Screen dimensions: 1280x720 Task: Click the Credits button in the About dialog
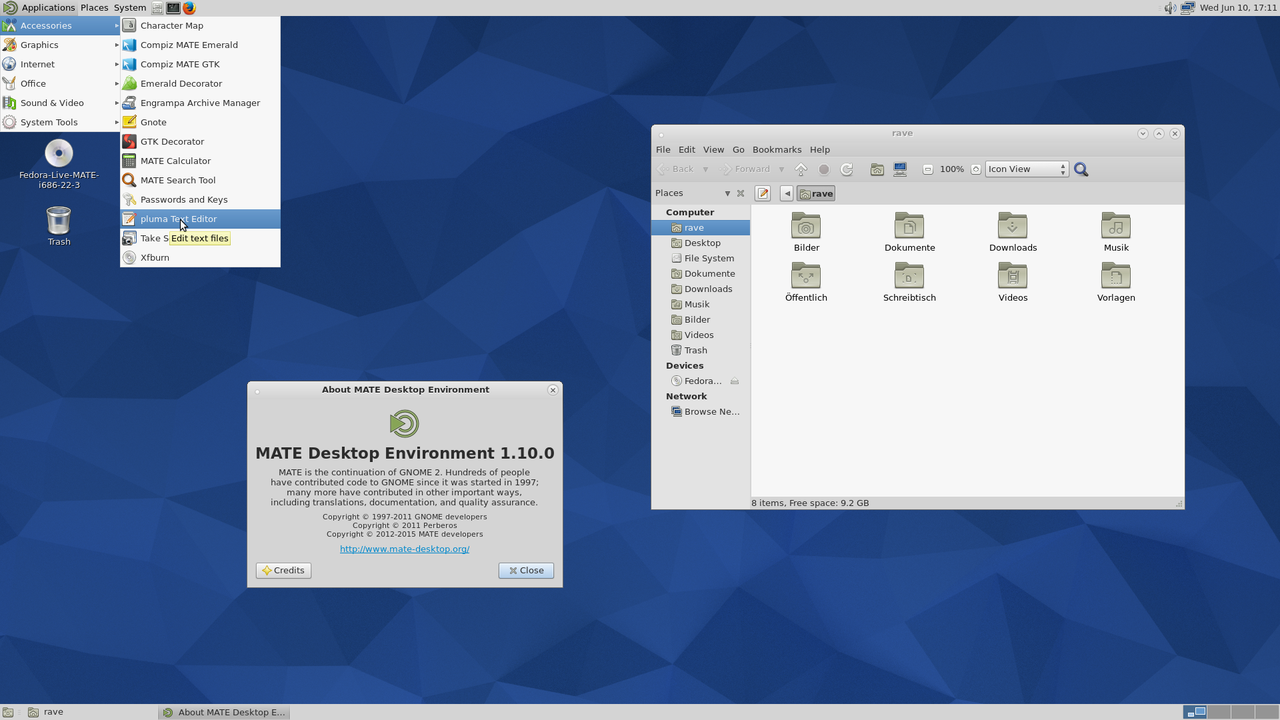coord(283,570)
